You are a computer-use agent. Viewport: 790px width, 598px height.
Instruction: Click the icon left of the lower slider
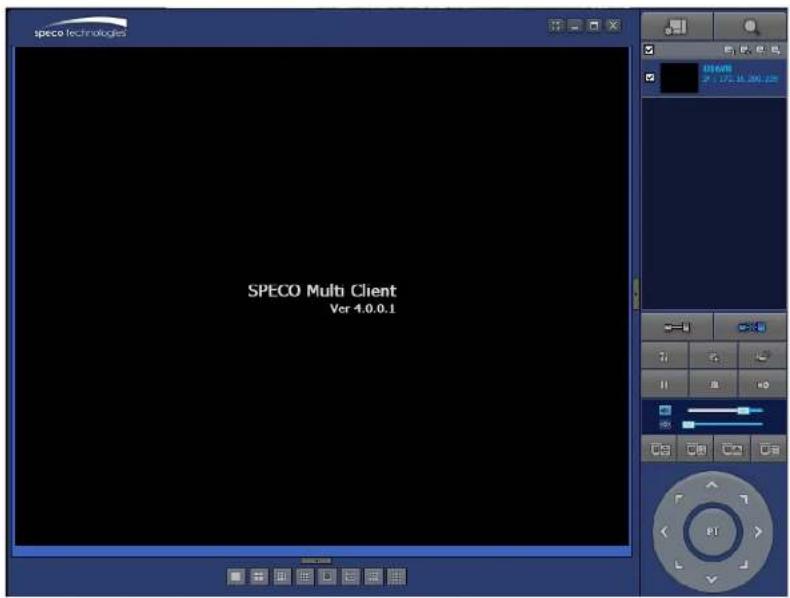[x=665, y=425]
